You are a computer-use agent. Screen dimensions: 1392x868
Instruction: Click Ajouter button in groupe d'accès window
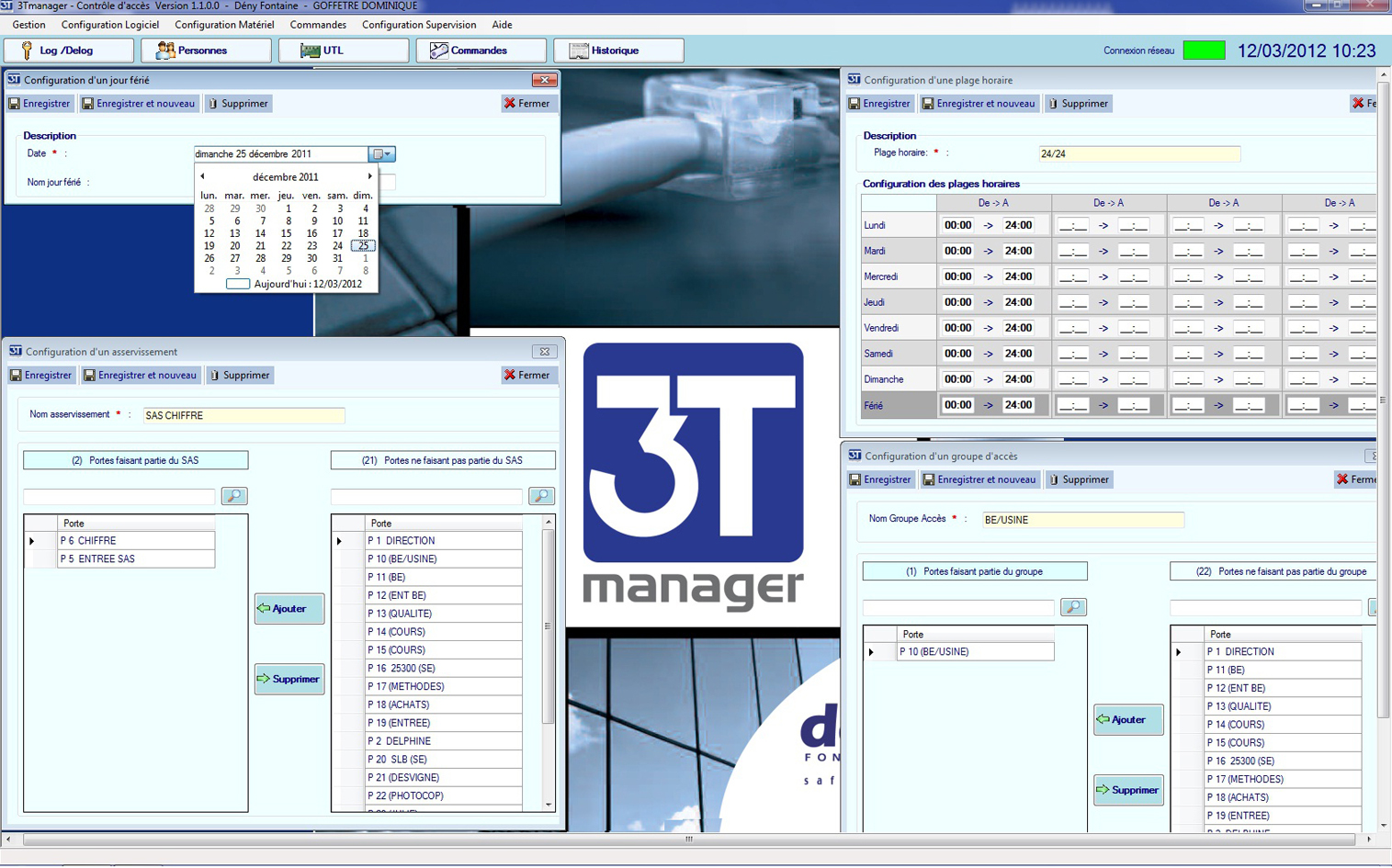tap(1128, 720)
